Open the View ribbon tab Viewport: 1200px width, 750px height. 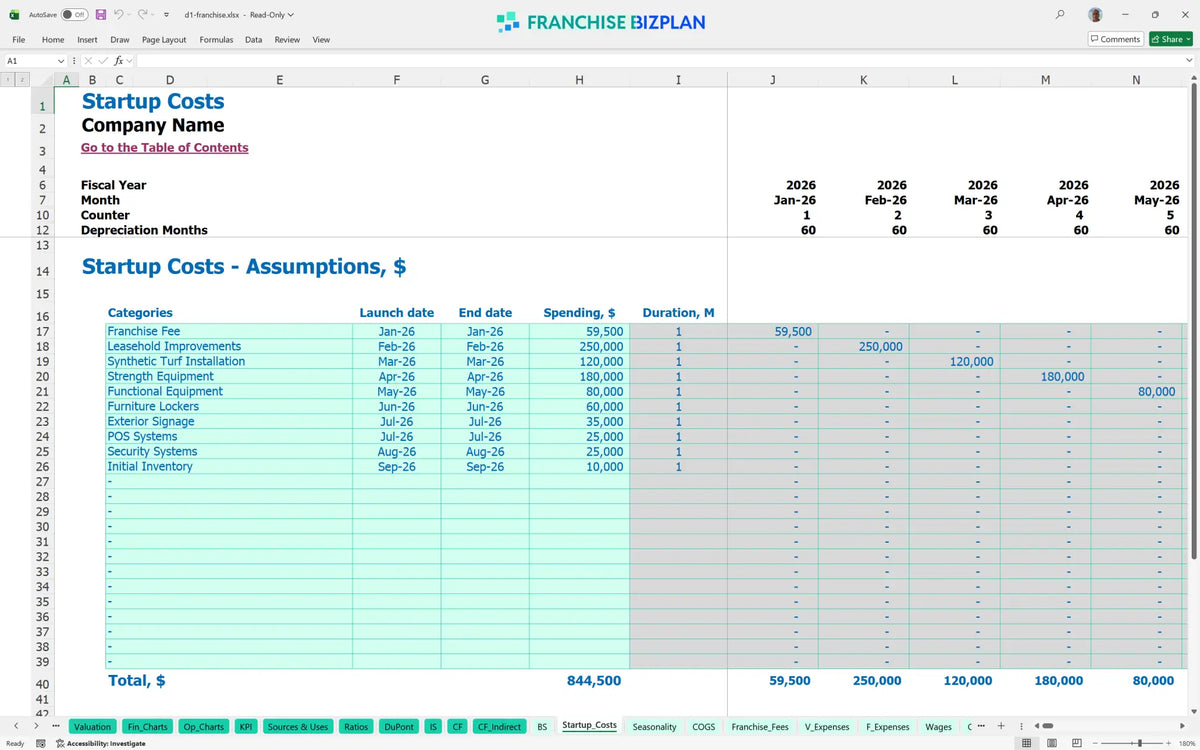click(321, 39)
